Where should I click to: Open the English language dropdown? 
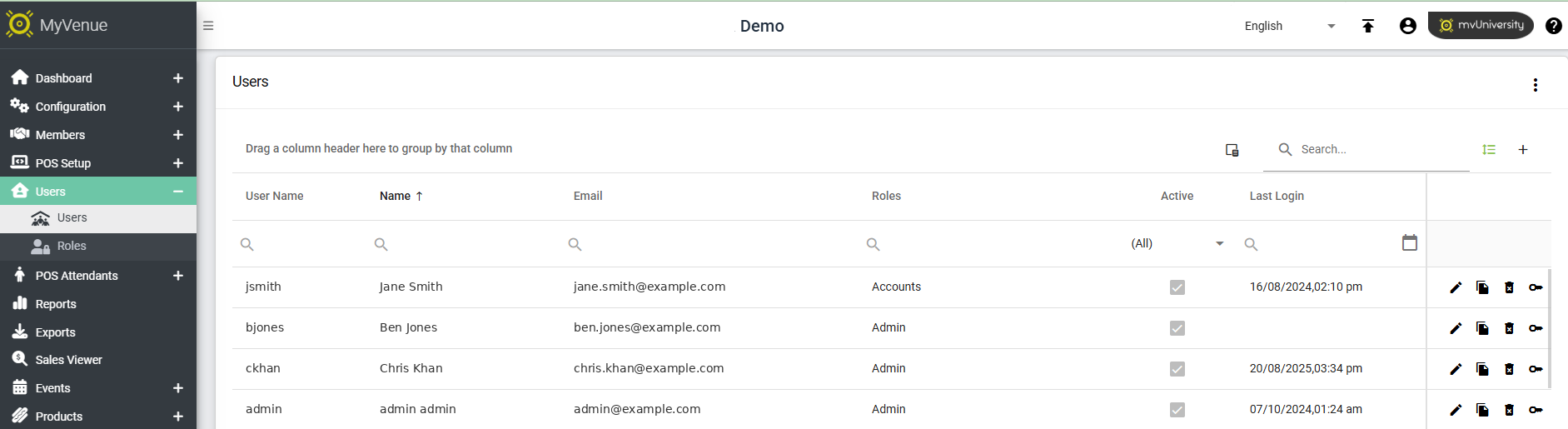tap(1290, 26)
